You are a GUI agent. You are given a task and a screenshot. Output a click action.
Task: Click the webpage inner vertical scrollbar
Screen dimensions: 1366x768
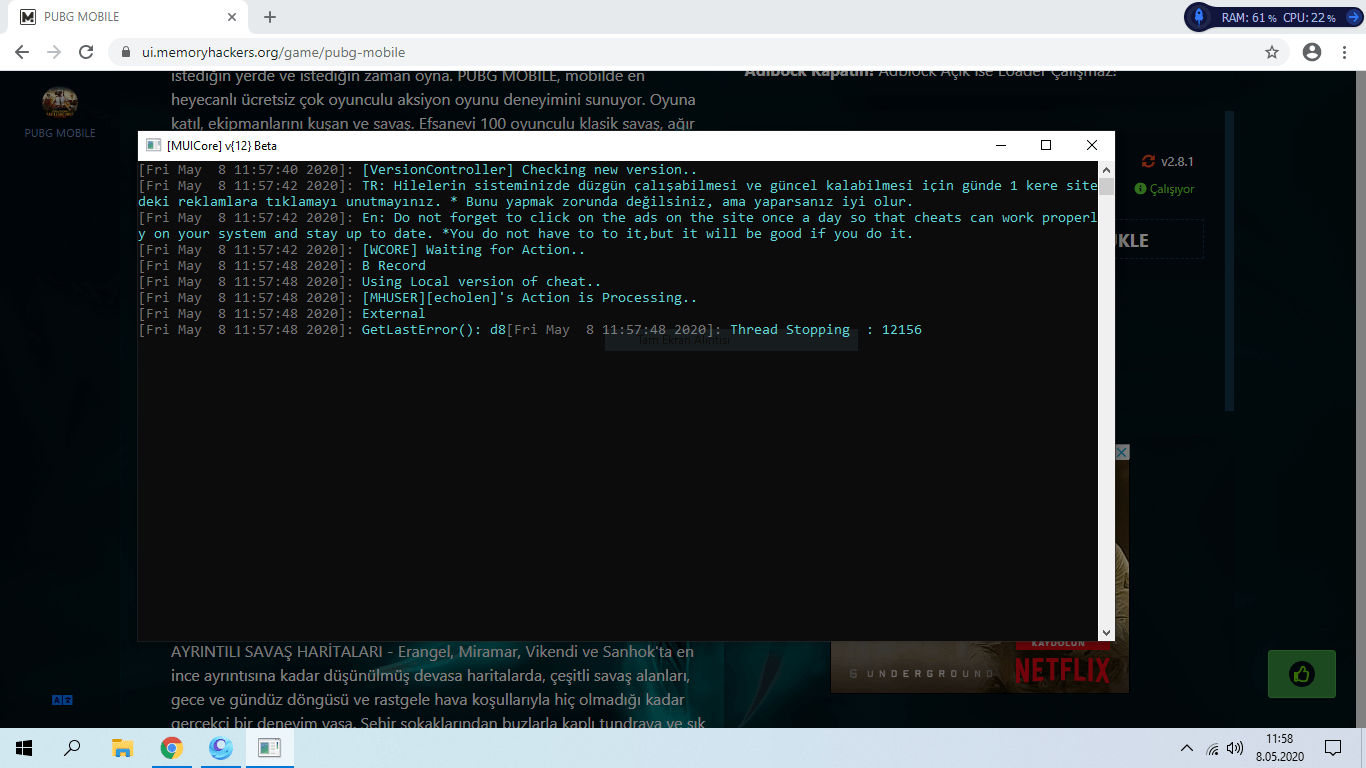coord(1230,260)
